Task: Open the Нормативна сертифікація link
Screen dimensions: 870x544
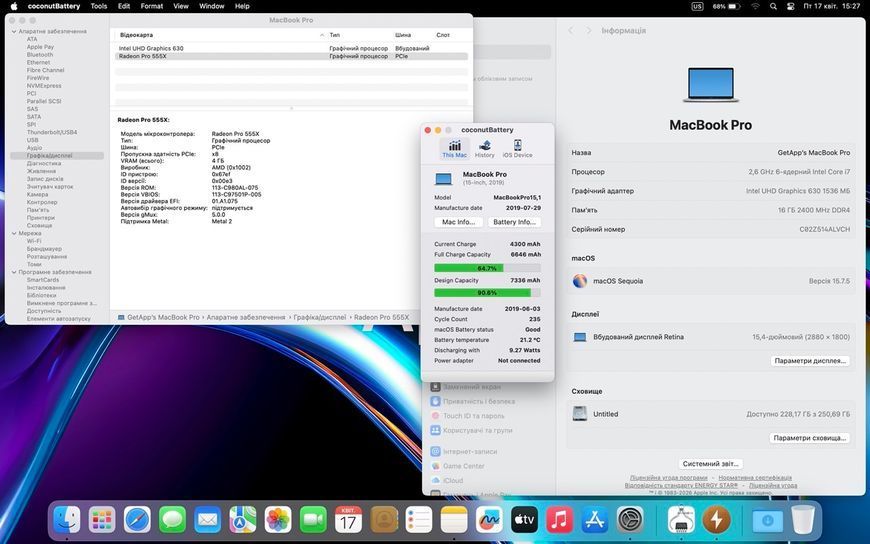Action: (x=755, y=477)
